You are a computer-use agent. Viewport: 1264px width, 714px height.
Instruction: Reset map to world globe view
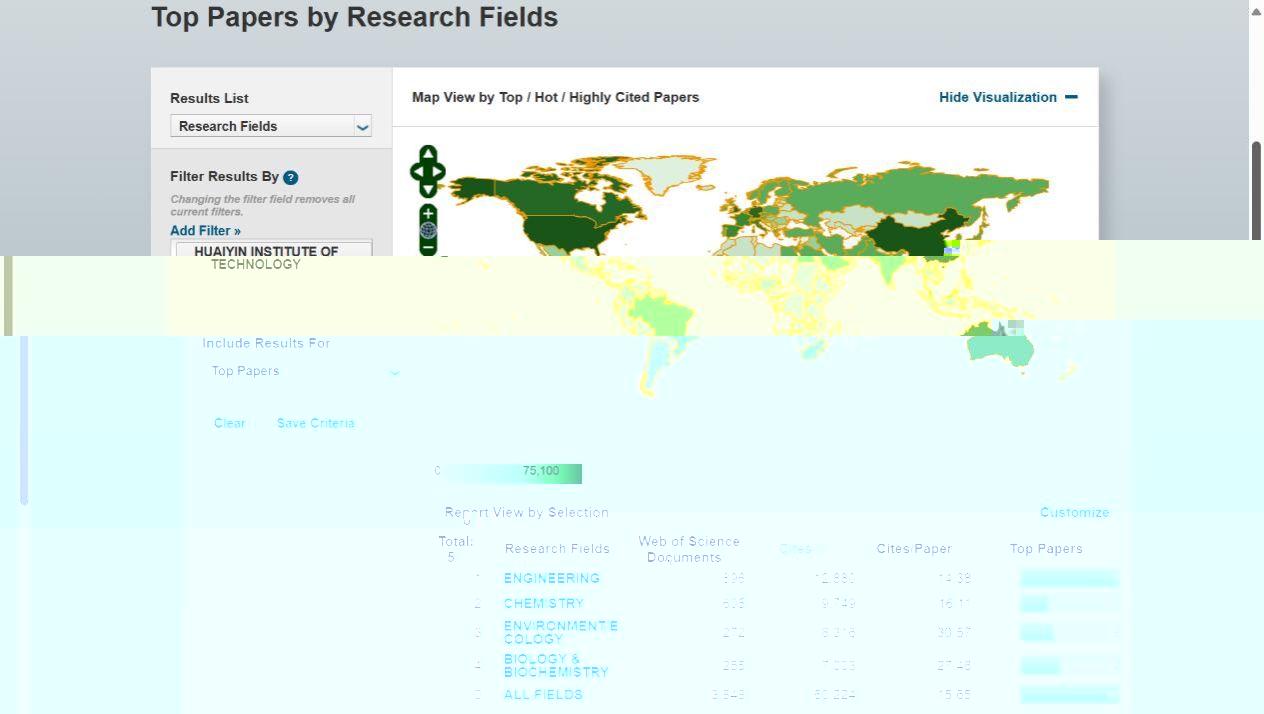[x=428, y=230]
